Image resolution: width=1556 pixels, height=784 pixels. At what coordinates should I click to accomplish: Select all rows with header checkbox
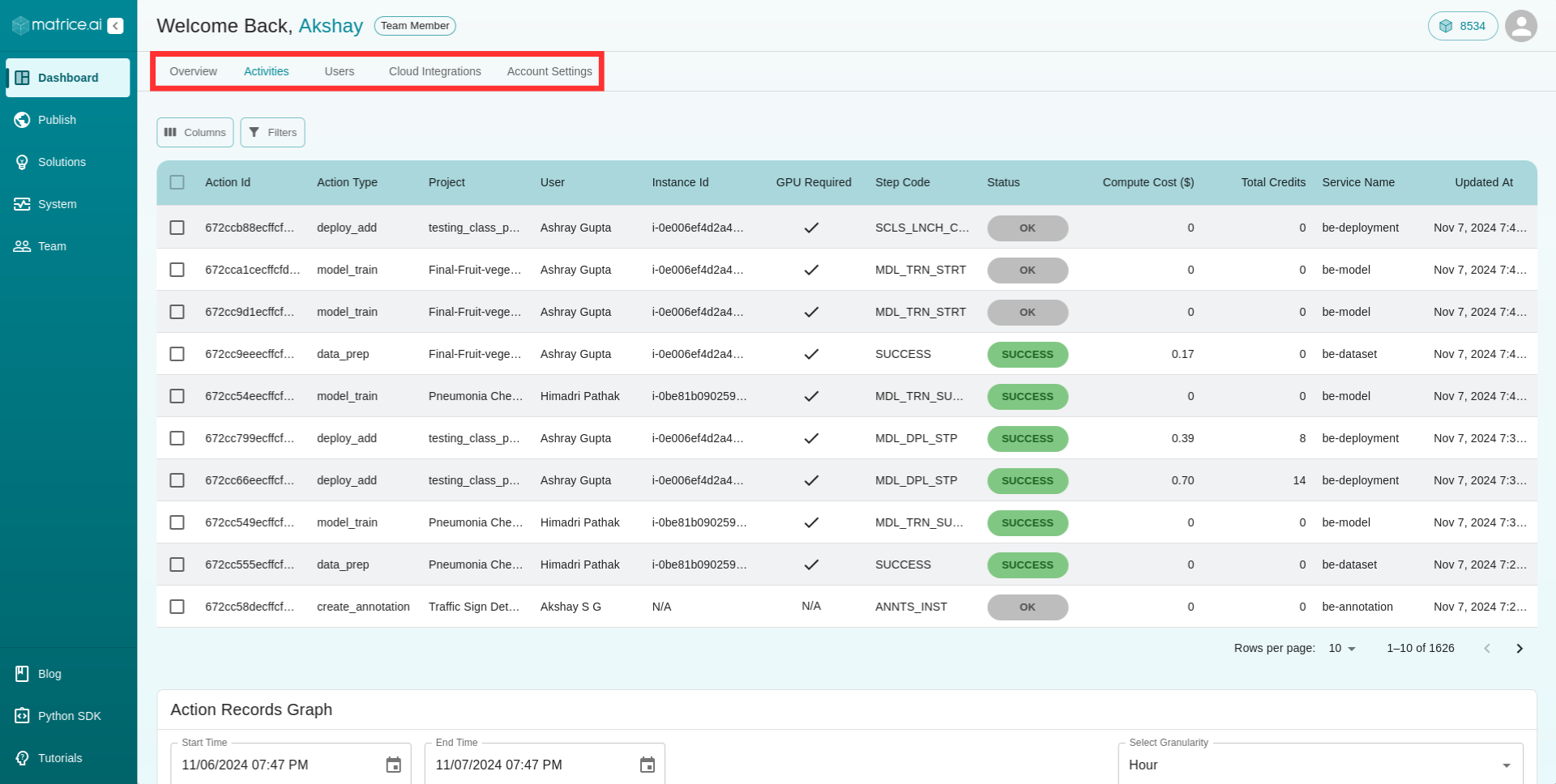tap(177, 182)
